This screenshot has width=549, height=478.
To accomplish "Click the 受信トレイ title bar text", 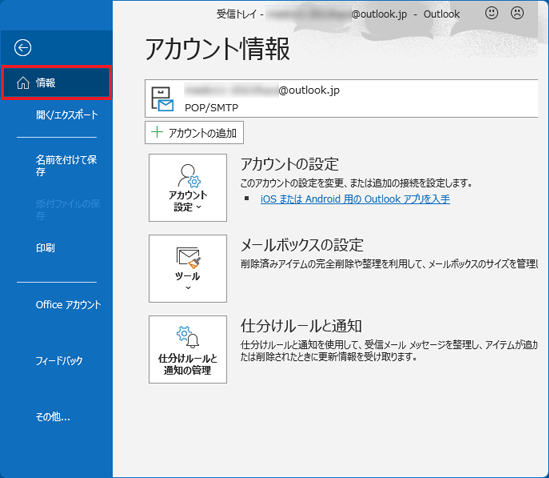I will [236, 14].
